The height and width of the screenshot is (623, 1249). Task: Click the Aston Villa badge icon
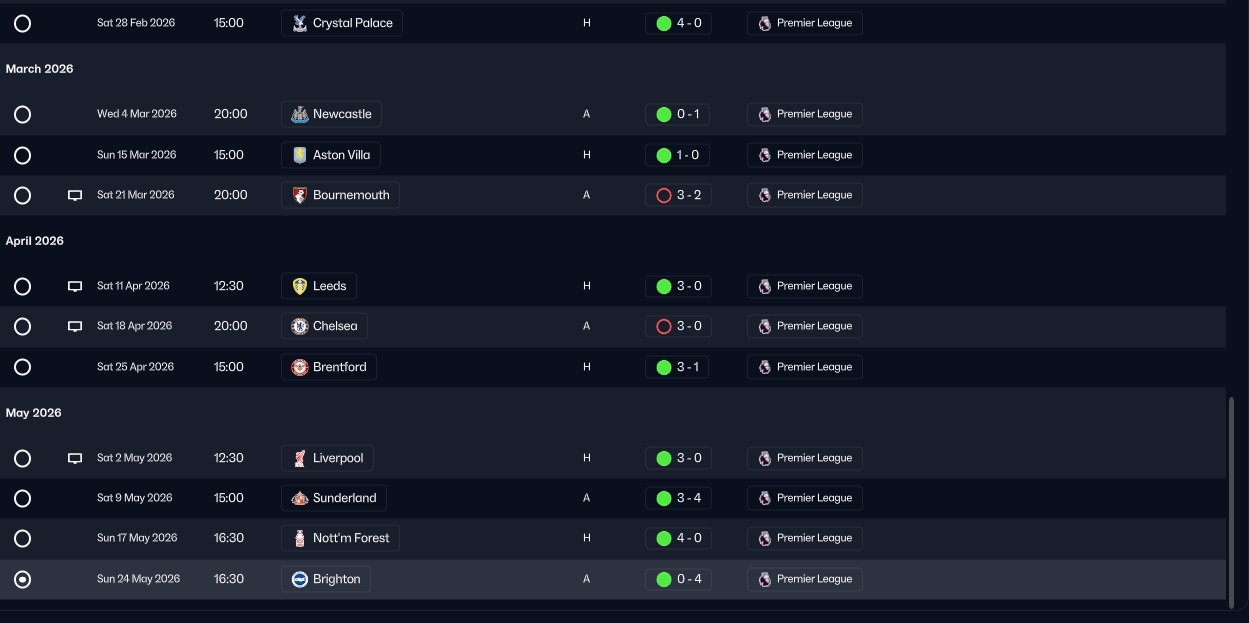(299, 155)
